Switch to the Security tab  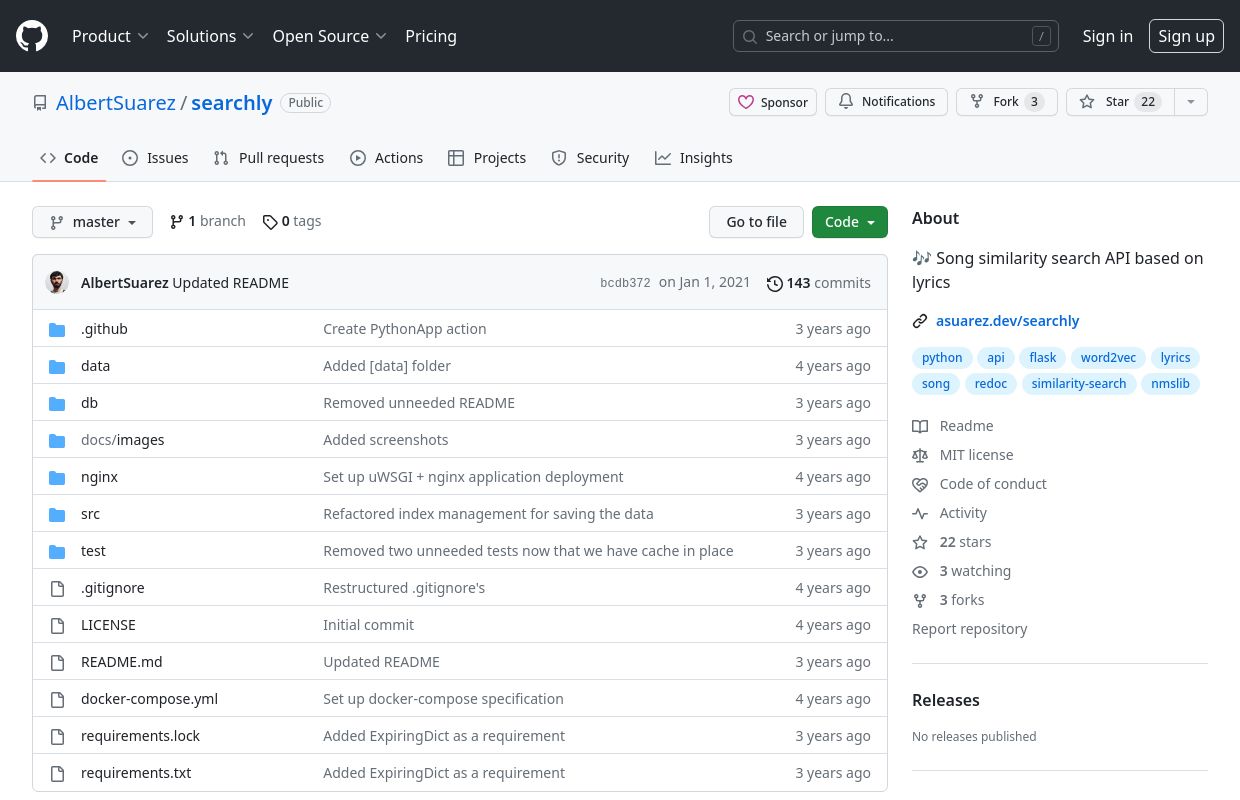click(590, 158)
